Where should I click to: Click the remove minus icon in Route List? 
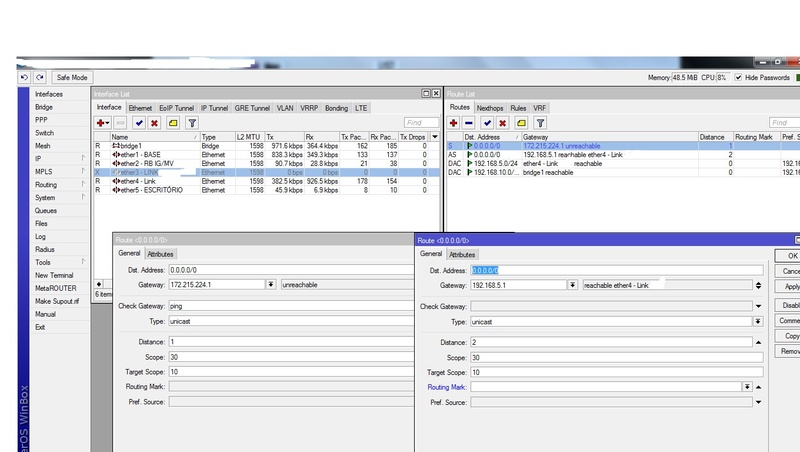pos(468,122)
